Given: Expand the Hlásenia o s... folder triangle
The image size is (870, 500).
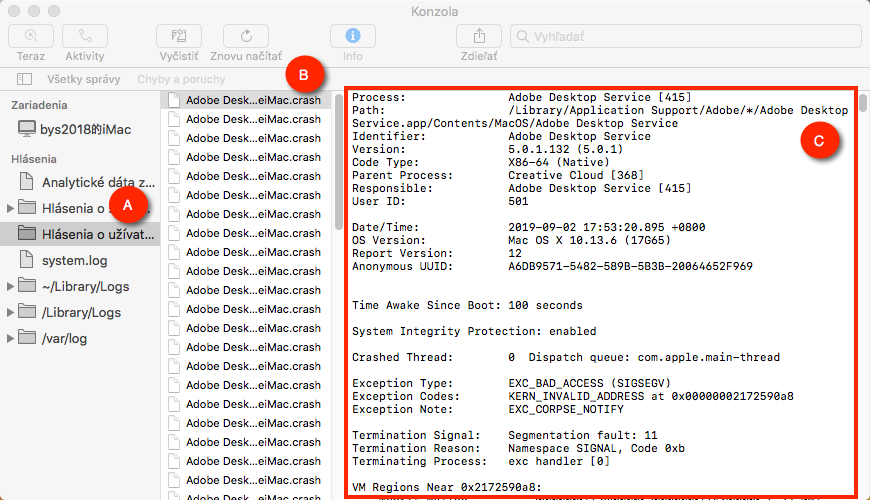Looking at the screenshot, I should (x=10, y=208).
